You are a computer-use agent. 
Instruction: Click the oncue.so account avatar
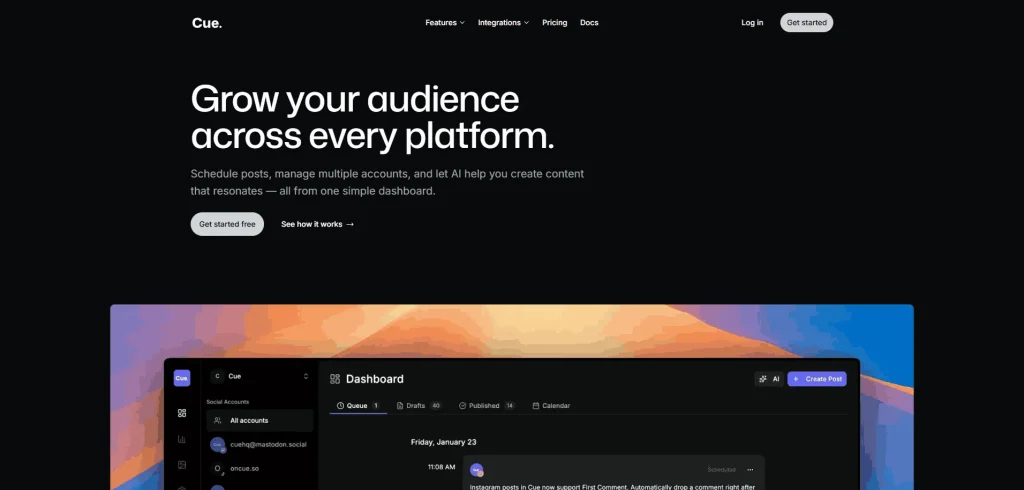217,468
